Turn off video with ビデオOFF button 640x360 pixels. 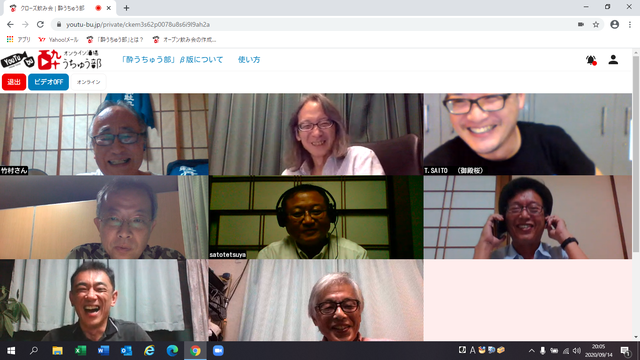[48, 82]
